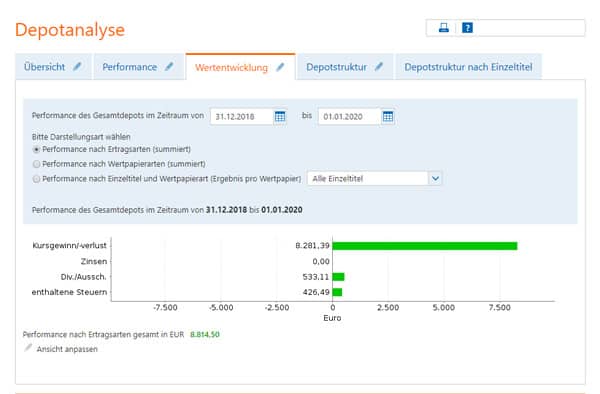
Task: Click total performance value 8.814,50
Action: tap(205, 334)
